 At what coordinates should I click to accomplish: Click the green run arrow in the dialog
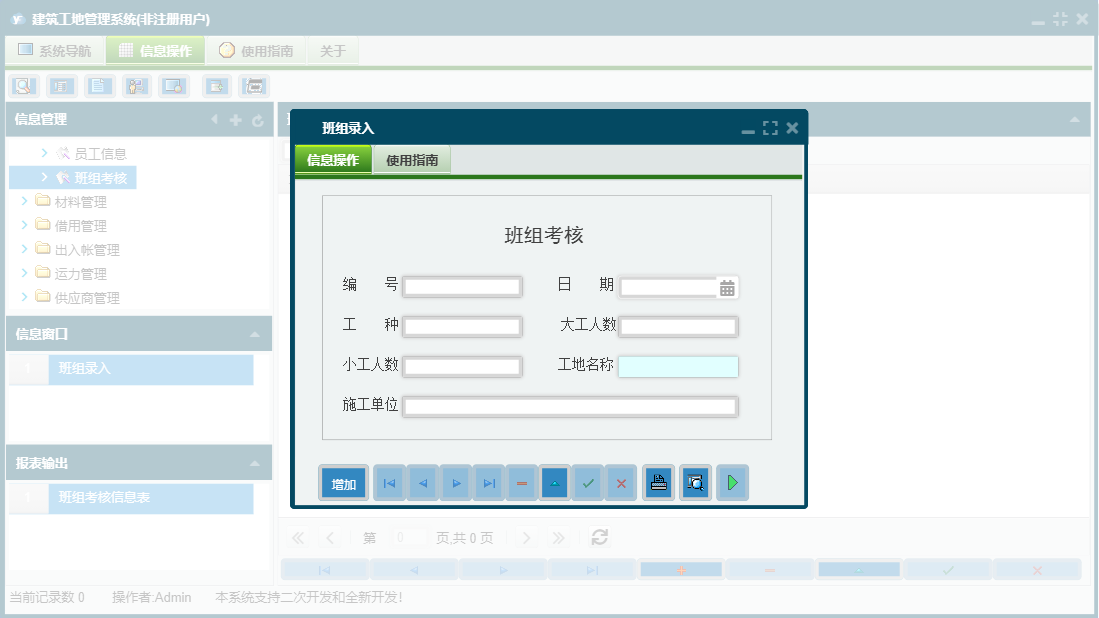click(x=732, y=482)
